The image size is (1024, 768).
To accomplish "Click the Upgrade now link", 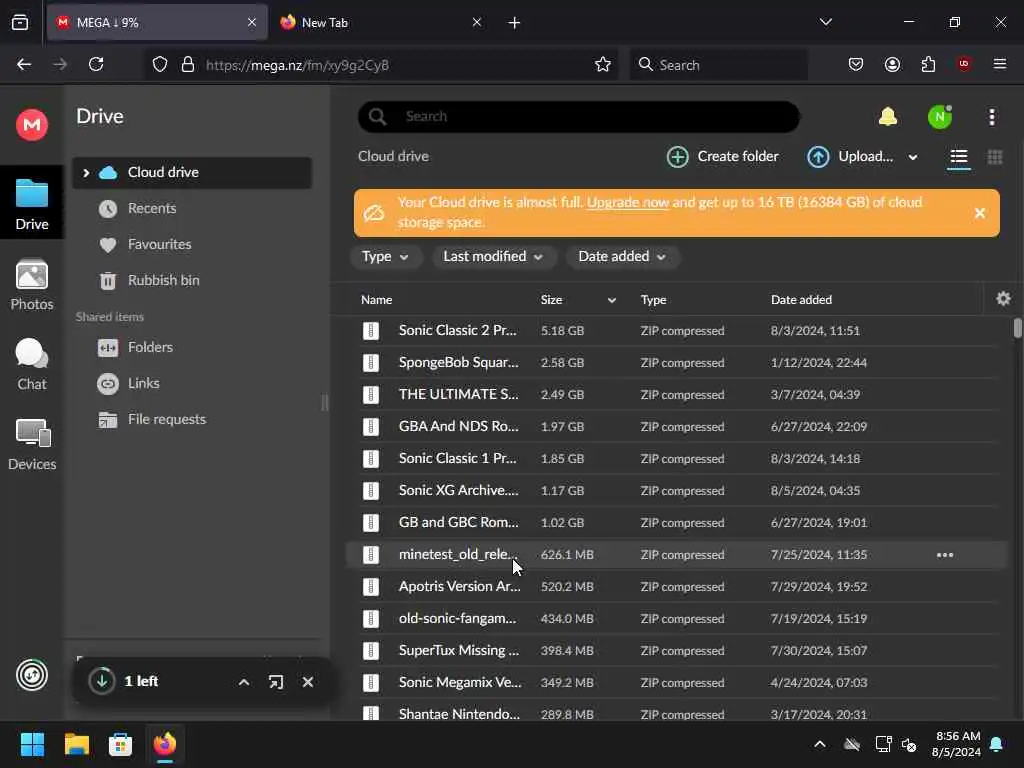I will [628, 202].
